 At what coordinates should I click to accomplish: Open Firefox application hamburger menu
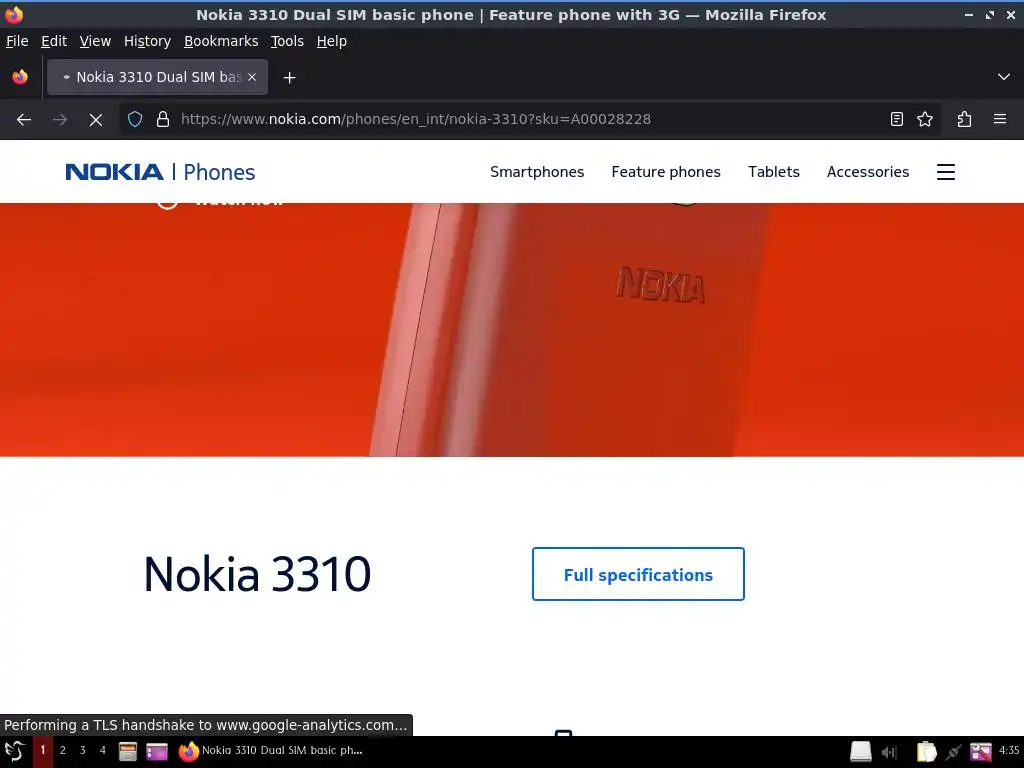tap(1000, 120)
